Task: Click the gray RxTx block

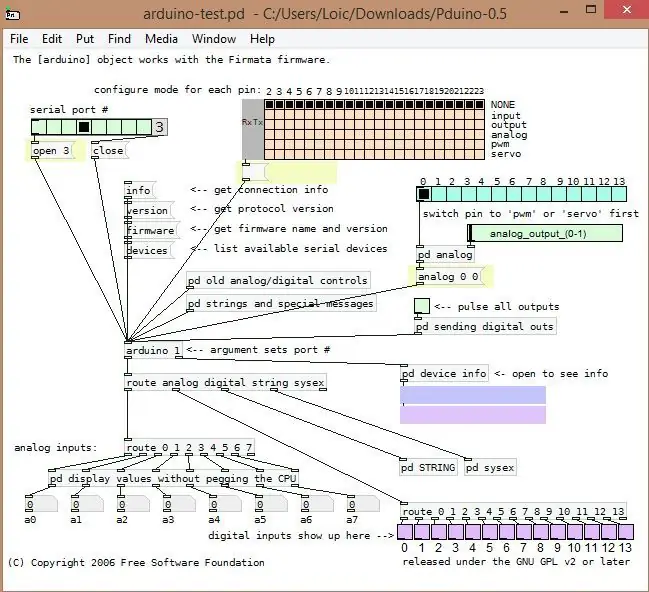Action: [252, 129]
